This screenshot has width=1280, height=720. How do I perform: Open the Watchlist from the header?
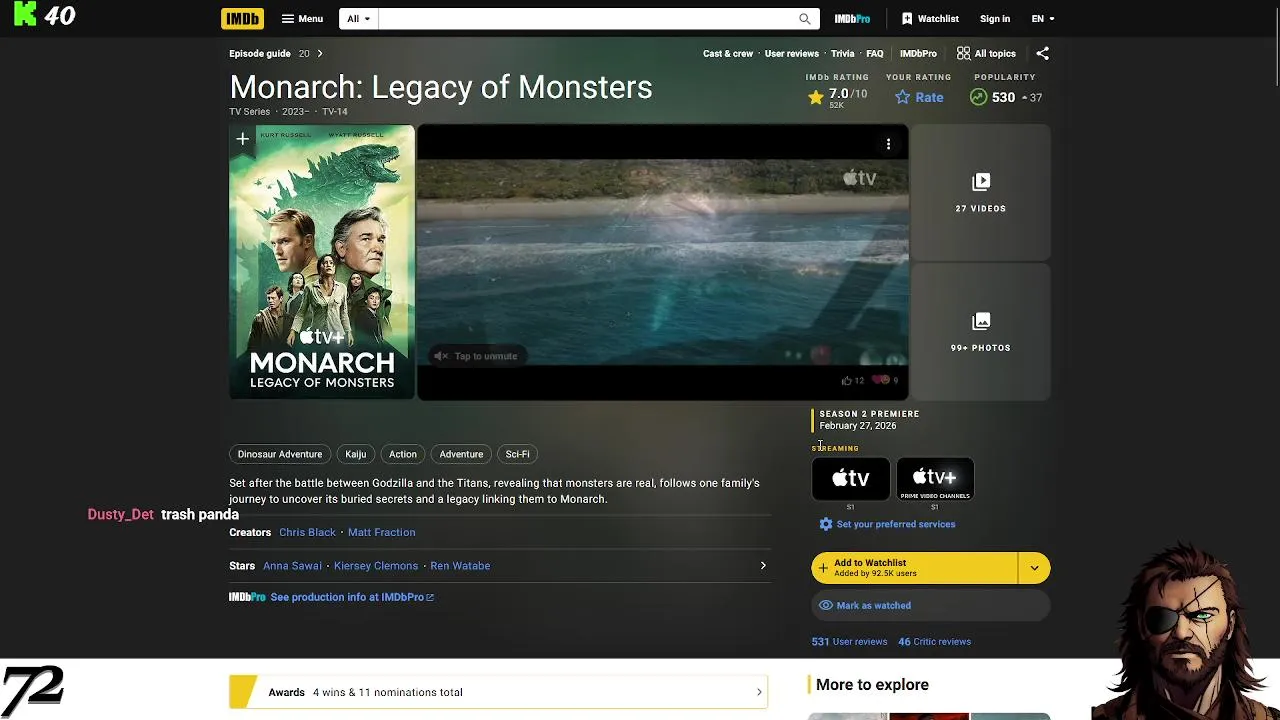[x=930, y=18]
